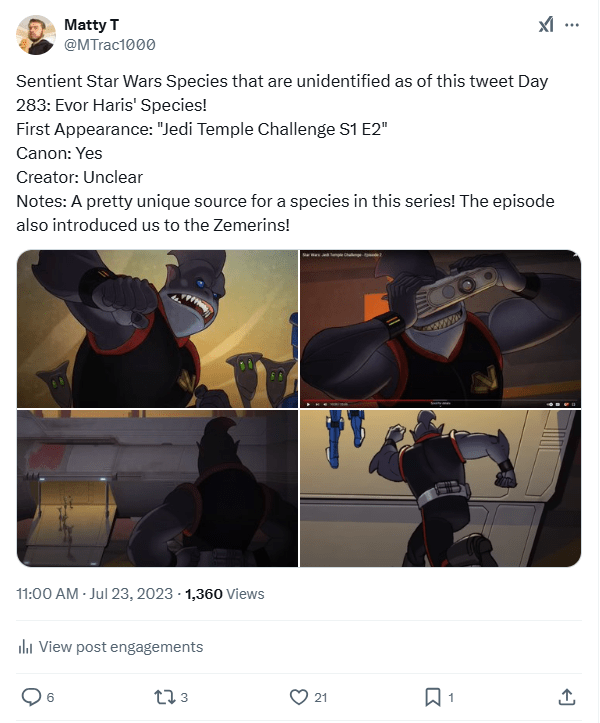Click the bar chart engagements icon
The width and height of the screenshot is (600, 723).
[x=25, y=647]
